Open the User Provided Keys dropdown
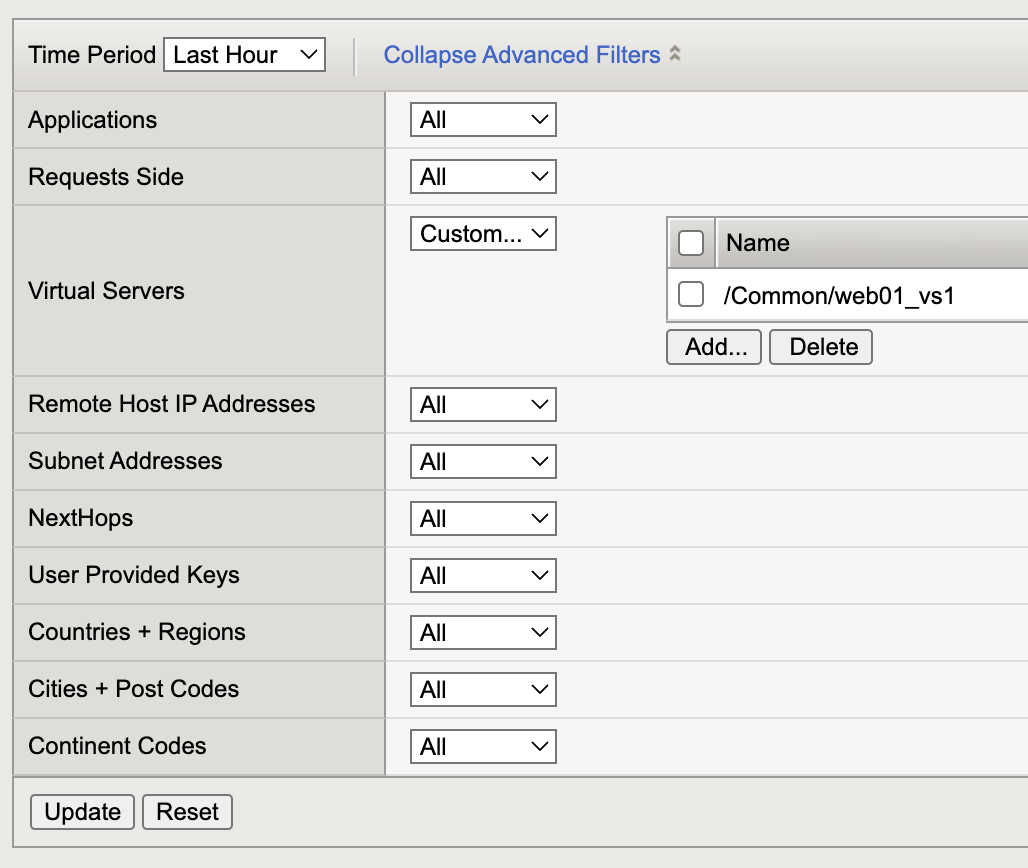 point(483,576)
